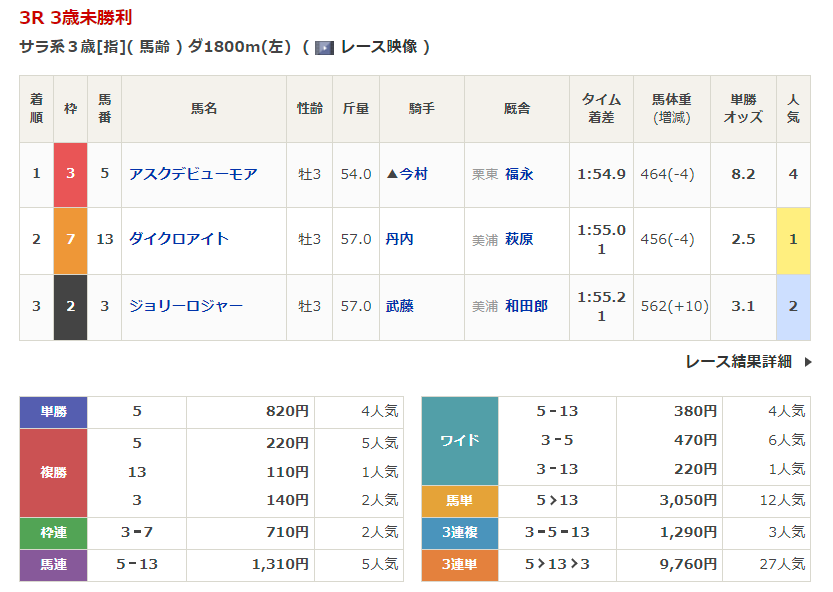833x592 pixels.
Task: Open horse アスクデビューモア page
Action: [193, 174]
